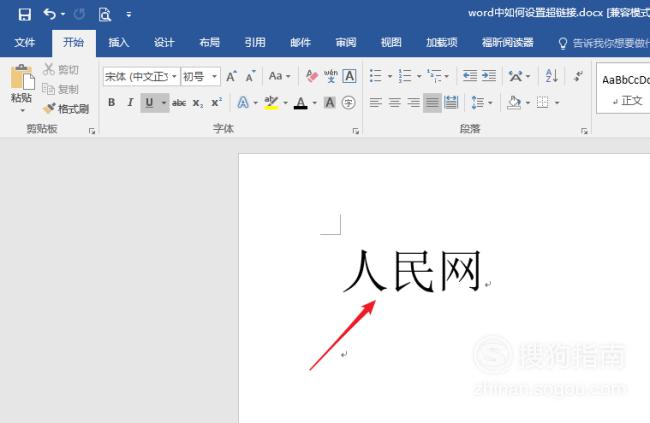Open the 视图 ribbon tab
This screenshot has height=423, width=650.
pyautogui.click(x=391, y=42)
